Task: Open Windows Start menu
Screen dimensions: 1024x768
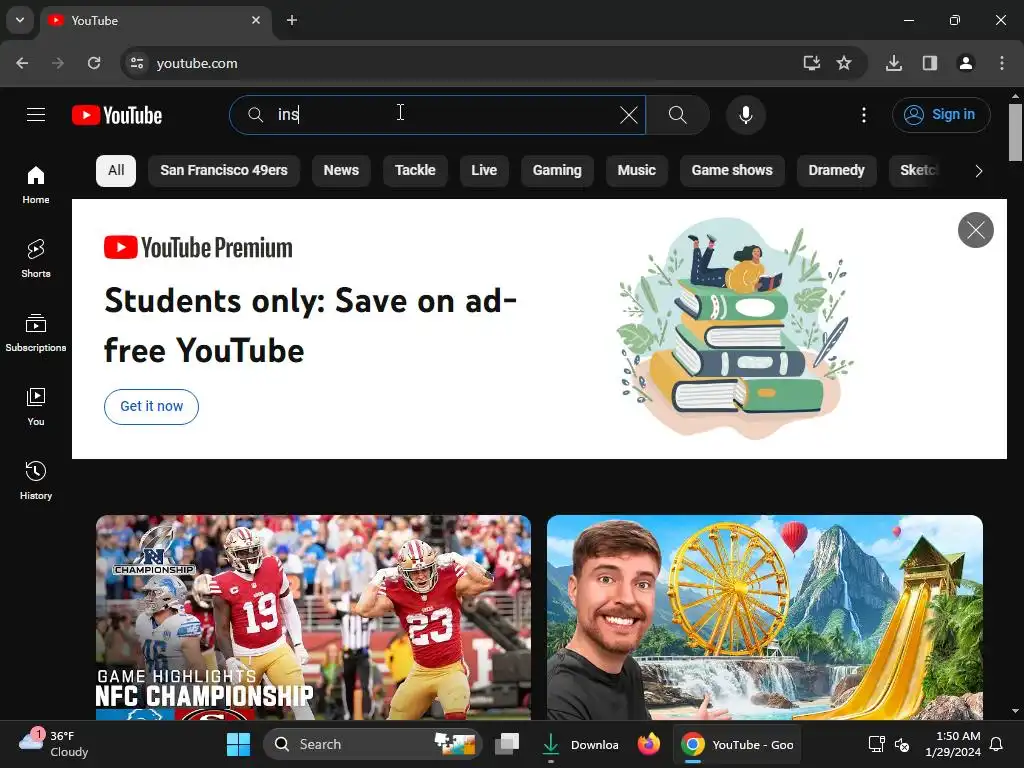Action: coord(238,744)
